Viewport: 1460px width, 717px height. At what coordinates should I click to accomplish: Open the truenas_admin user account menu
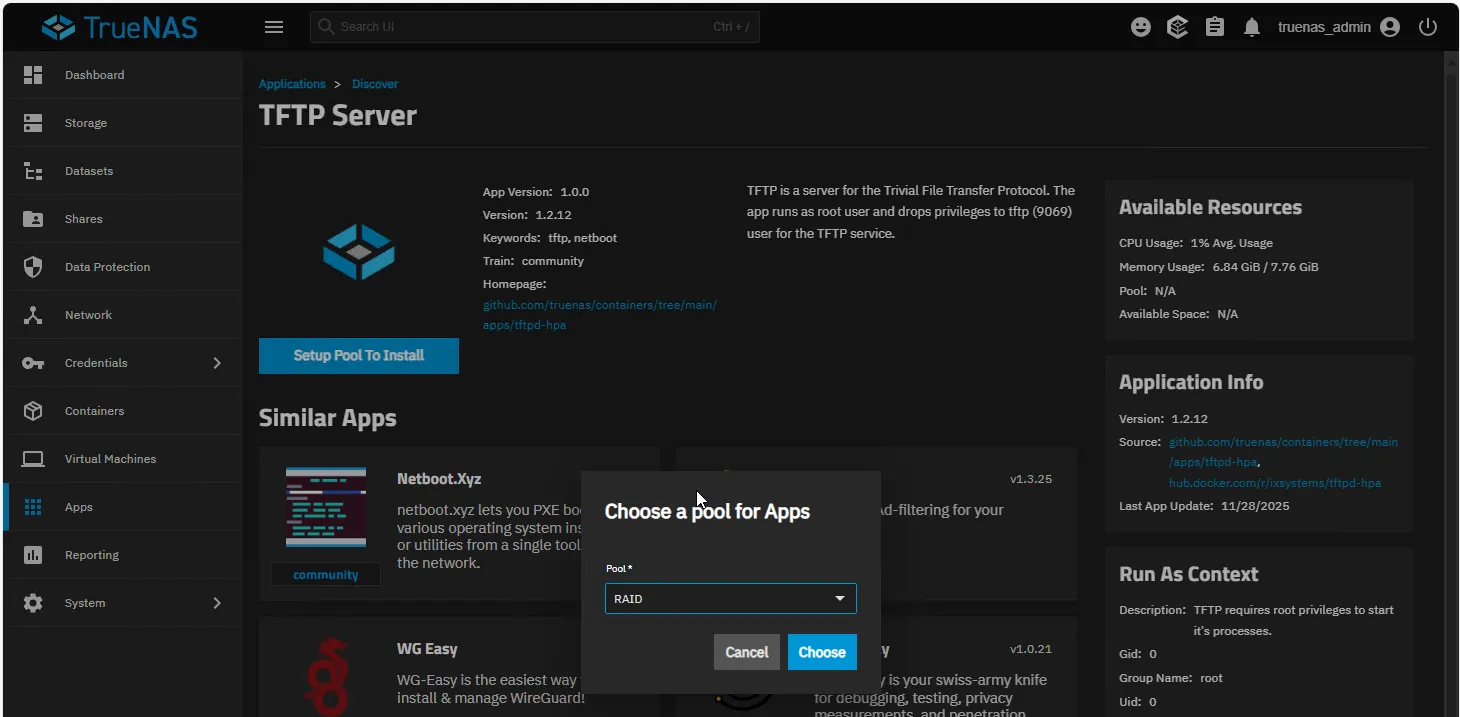[x=1338, y=27]
